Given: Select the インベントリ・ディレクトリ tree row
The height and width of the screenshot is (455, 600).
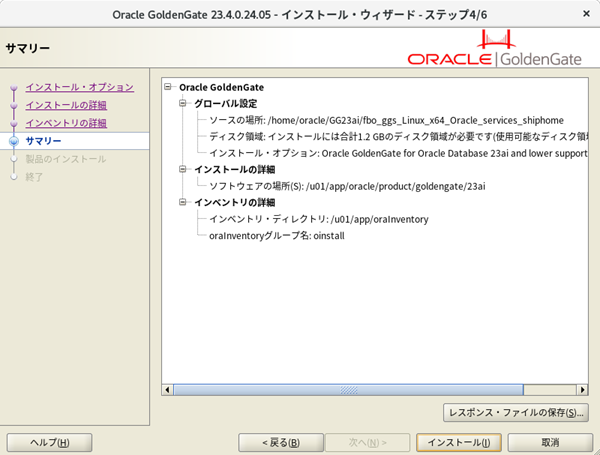Looking at the screenshot, I should click(319, 219).
